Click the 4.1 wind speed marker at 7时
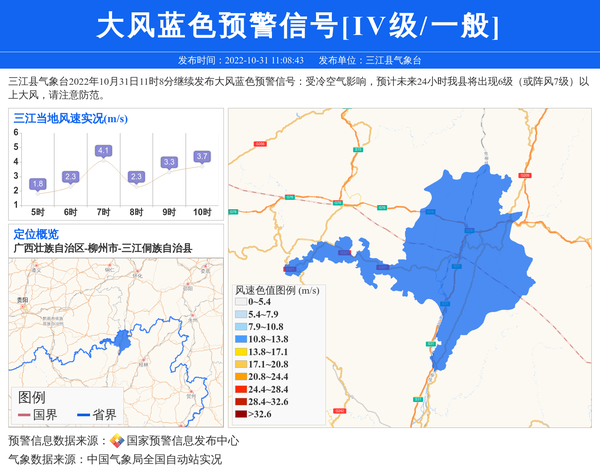This screenshot has height=471, width=600. pos(103,151)
